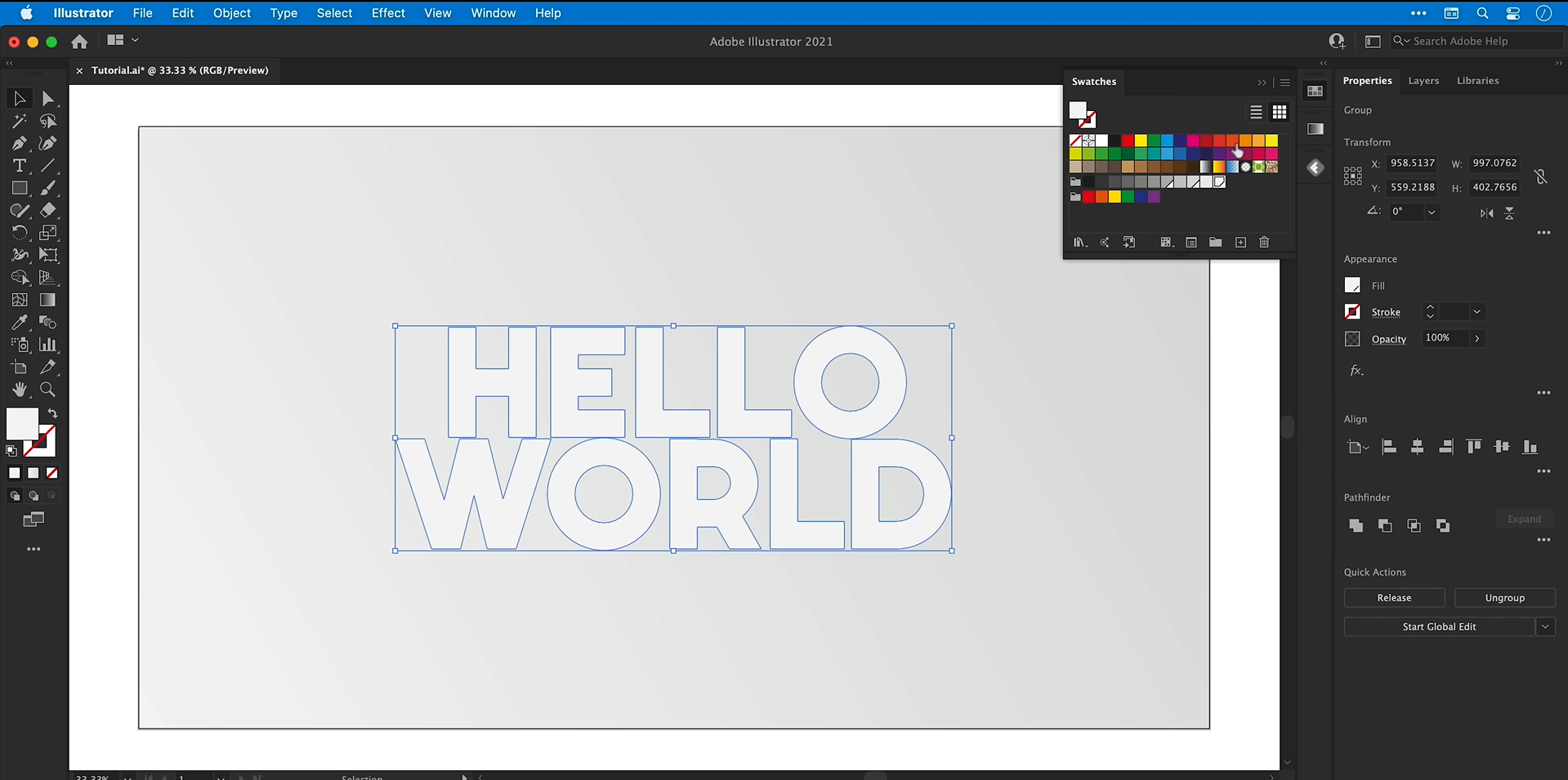Switch Swatches panel to thumbnail view
Screen dimensions: 1568x780
[1280, 112]
